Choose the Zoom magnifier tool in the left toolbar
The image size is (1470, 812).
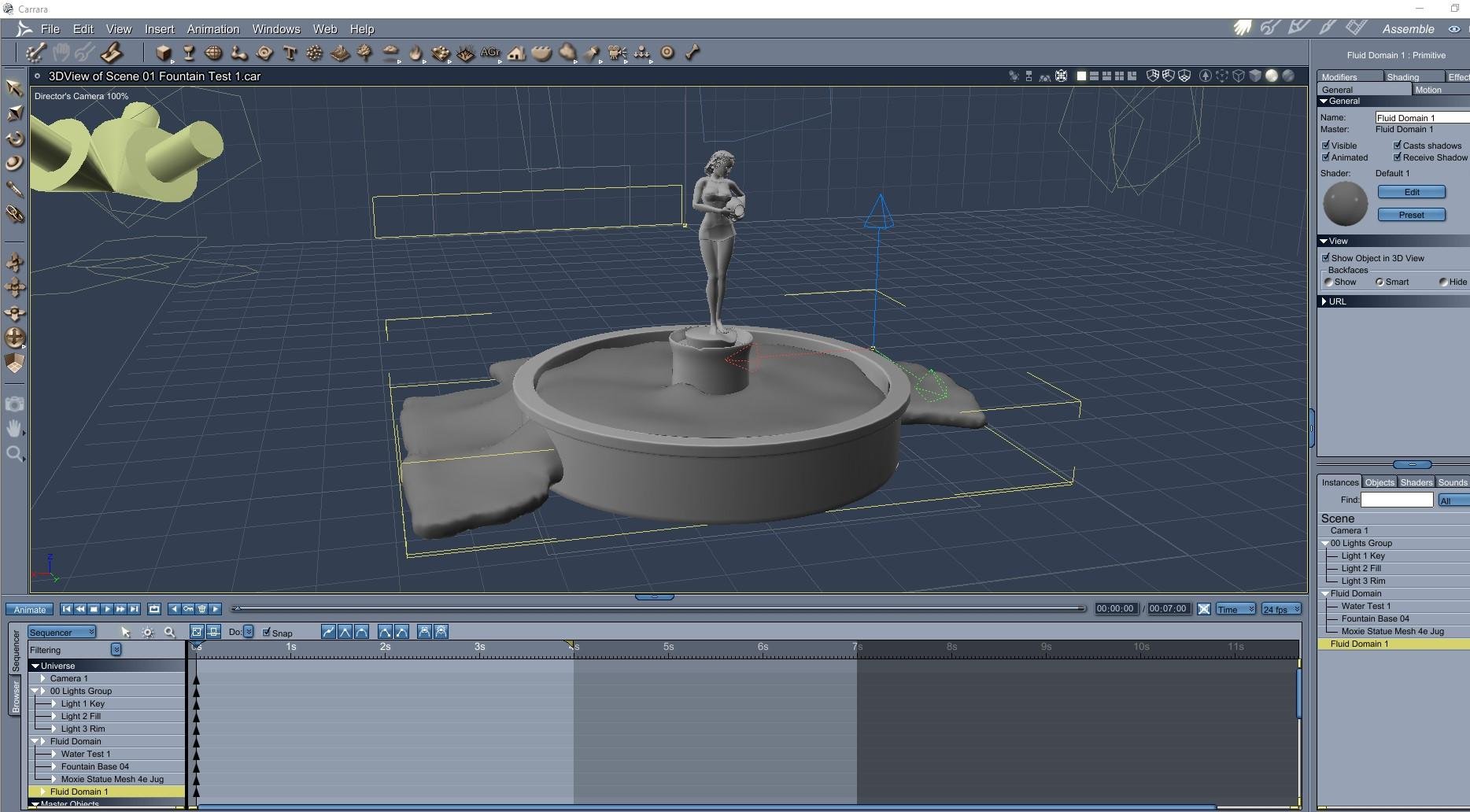coord(14,454)
